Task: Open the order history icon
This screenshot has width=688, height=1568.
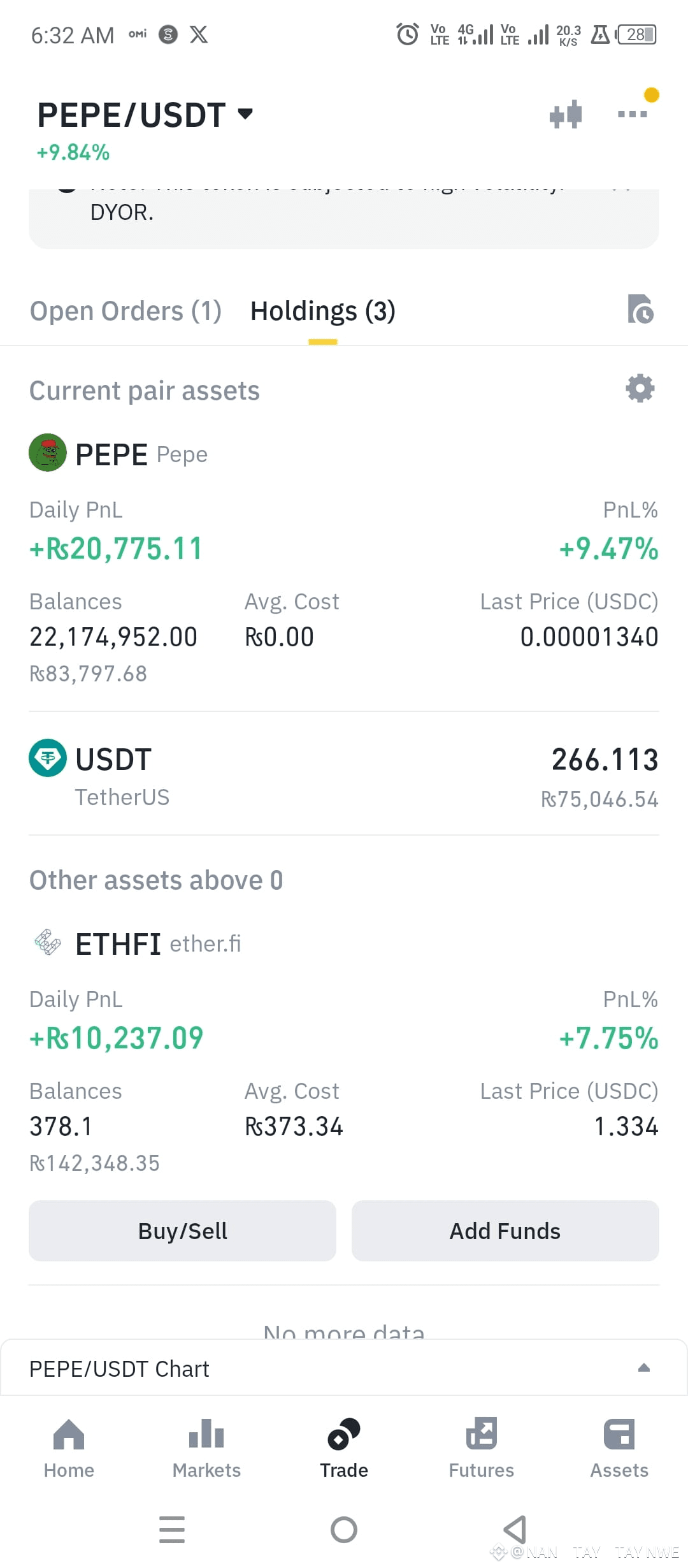Action: click(640, 309)
